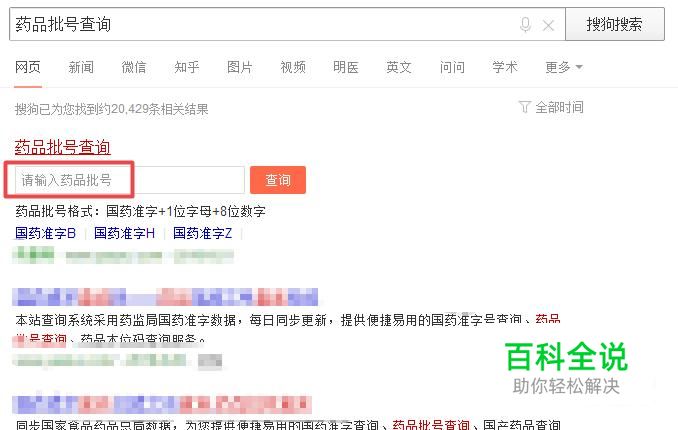Viewport: 678px width, 430px height.
Task: Go to the 学术 tab
Action: [505, 67]
